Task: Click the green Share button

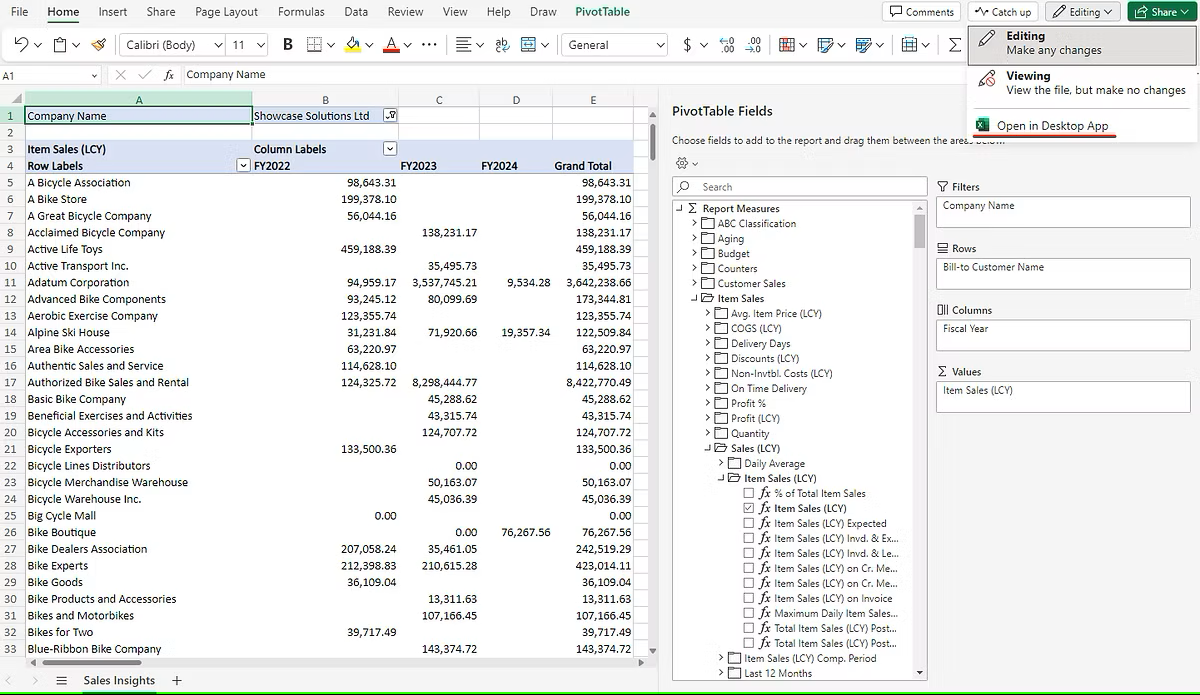Action: click(x=1163, y=12)
